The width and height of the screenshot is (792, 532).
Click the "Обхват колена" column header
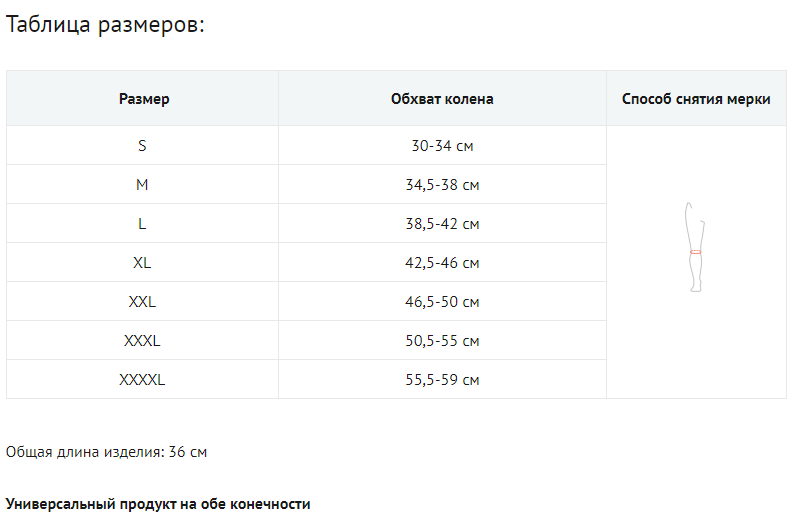coord(442,99)
